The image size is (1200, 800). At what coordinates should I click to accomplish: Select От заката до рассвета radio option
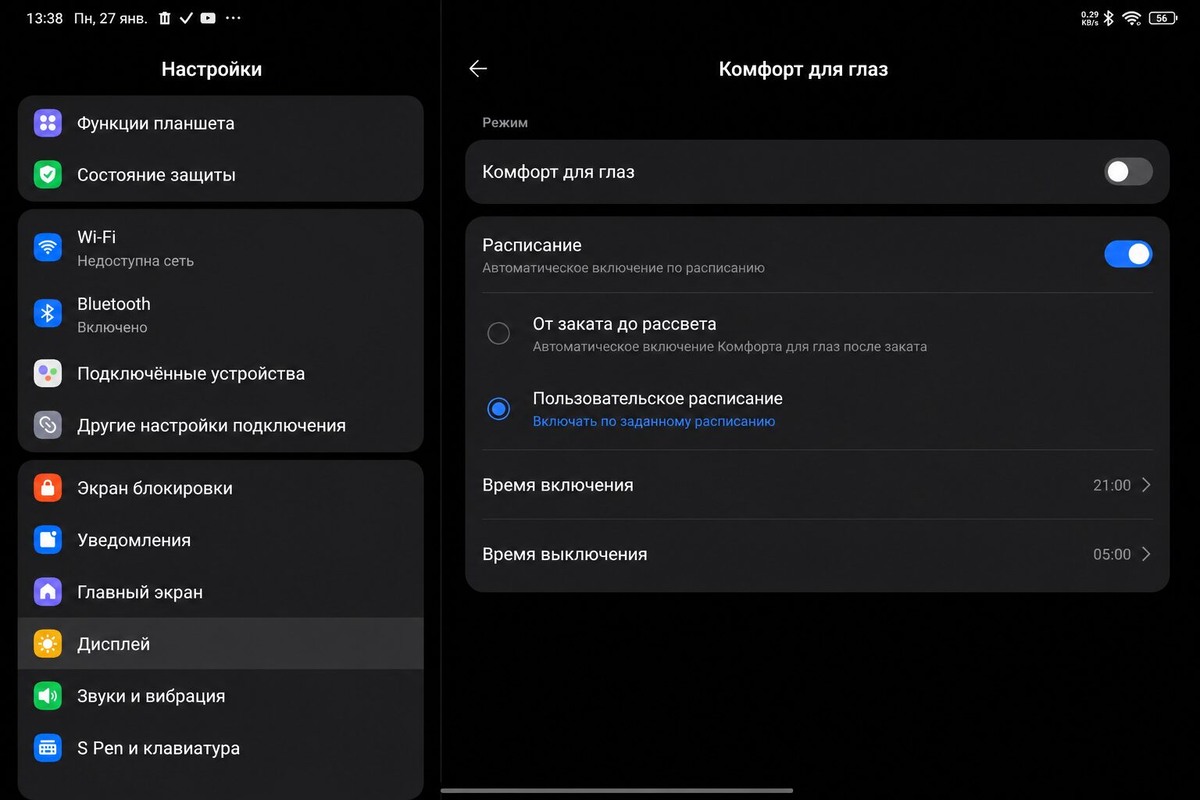click(x=498, y=334)
